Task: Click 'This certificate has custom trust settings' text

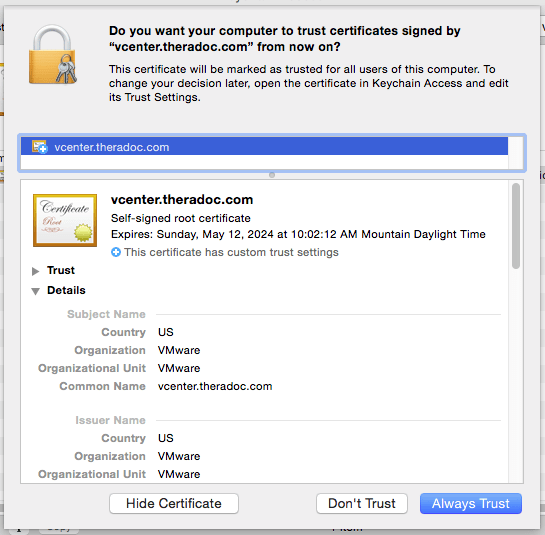Action: [231, 252]
